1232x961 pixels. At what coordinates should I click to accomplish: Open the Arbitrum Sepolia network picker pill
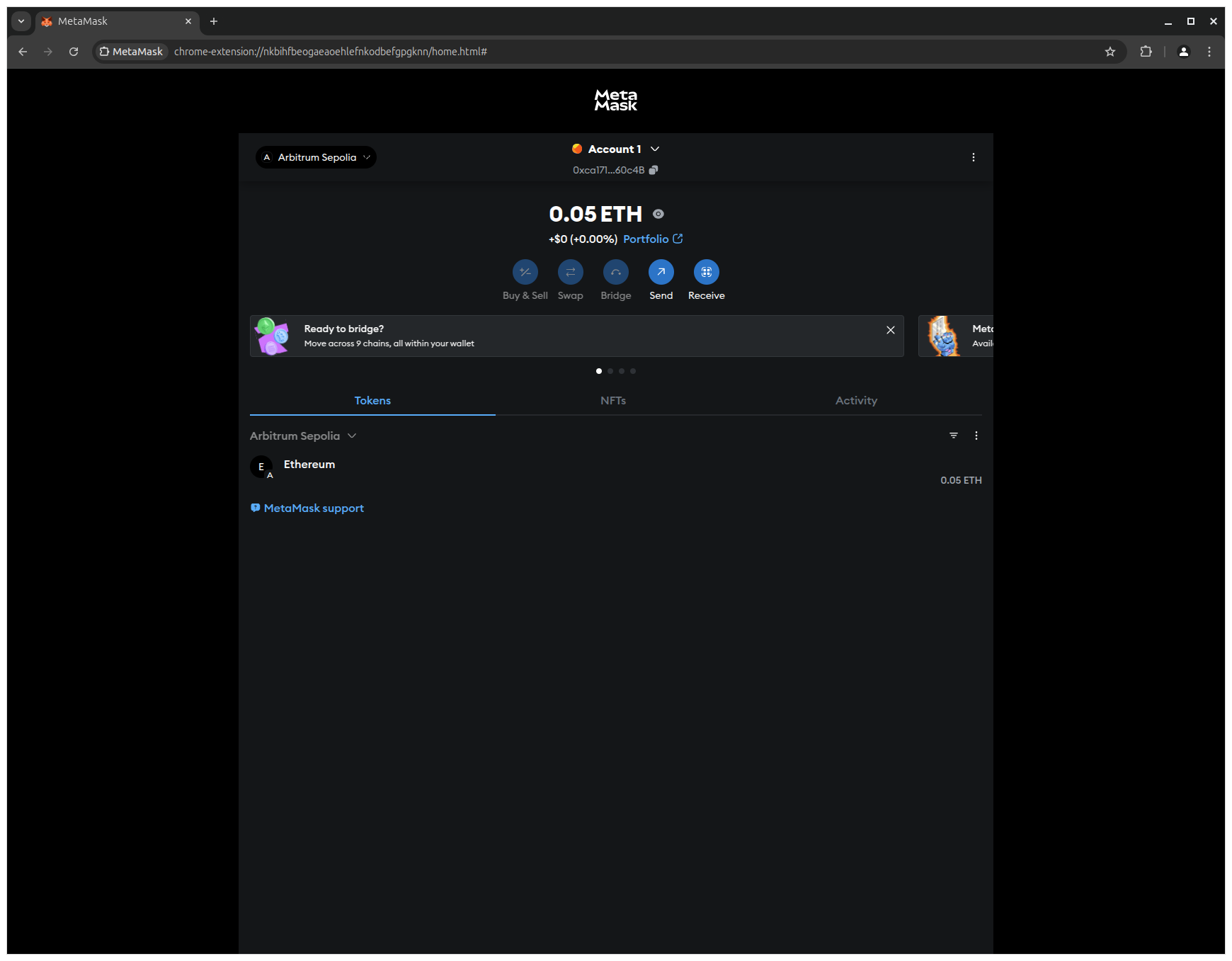[316, 157]
